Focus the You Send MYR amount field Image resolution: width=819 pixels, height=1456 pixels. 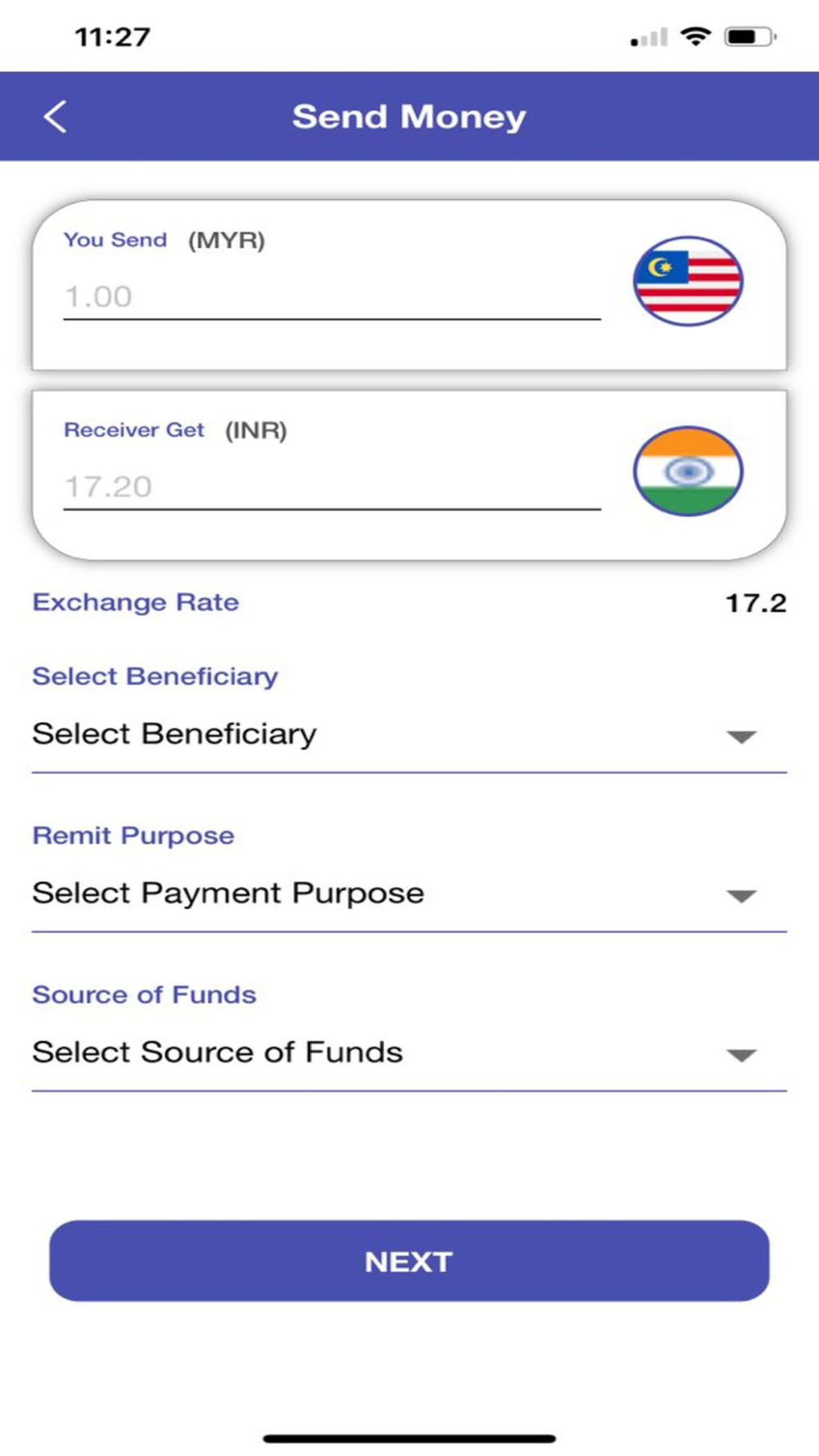pos(332,296)
